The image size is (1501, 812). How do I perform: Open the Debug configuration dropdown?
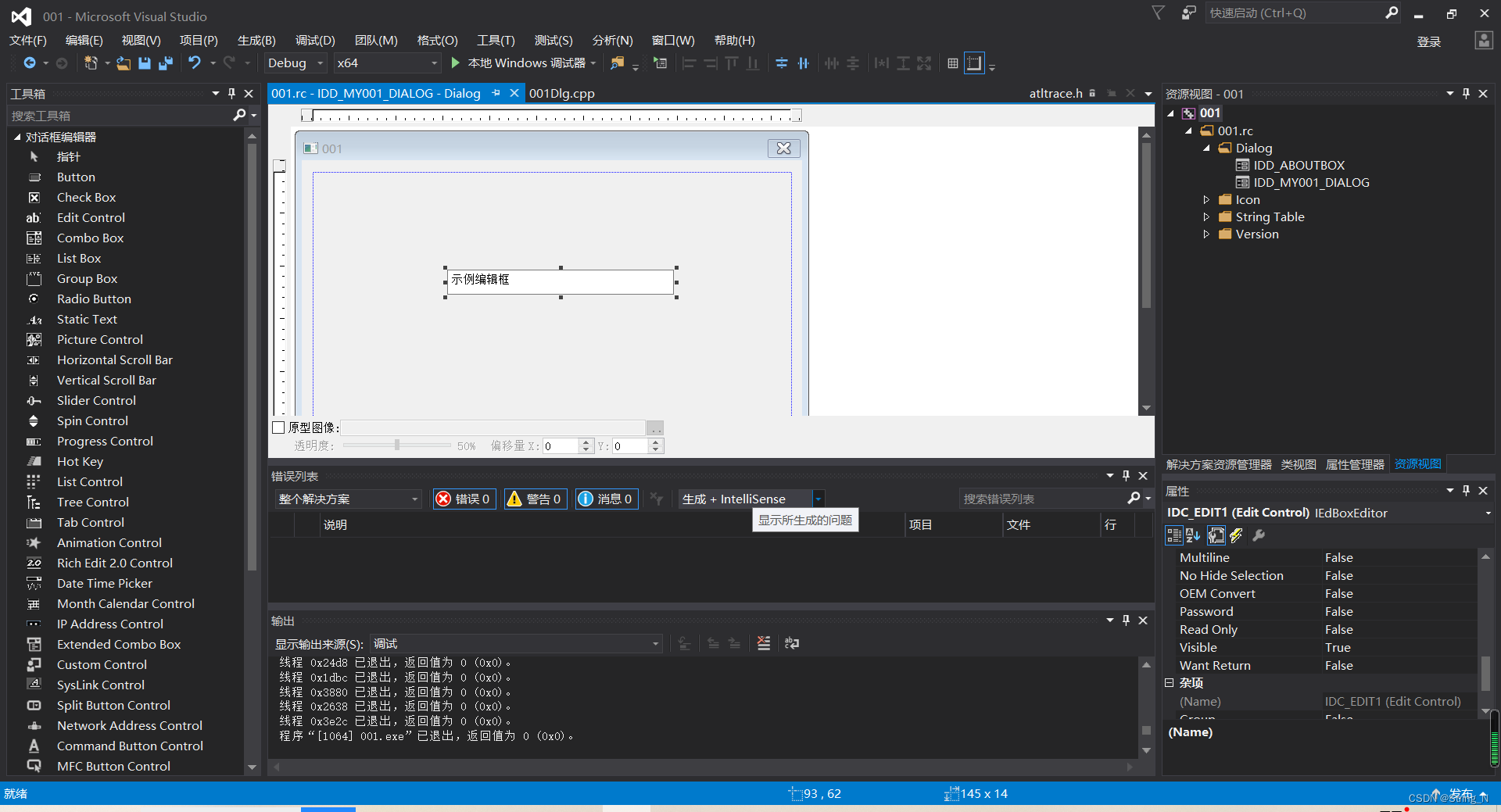(x=294, y=63)
